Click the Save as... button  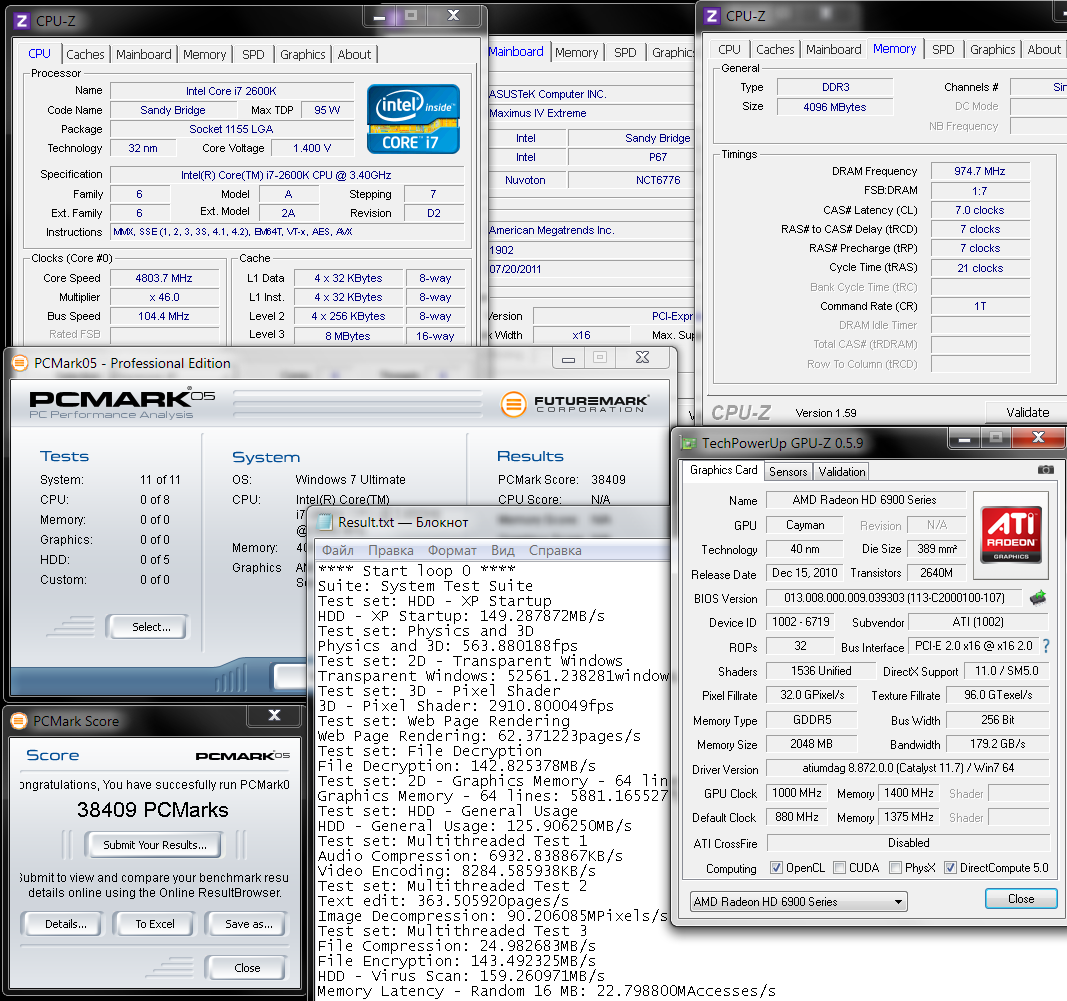pyautogui.click(x=248, y=923)
